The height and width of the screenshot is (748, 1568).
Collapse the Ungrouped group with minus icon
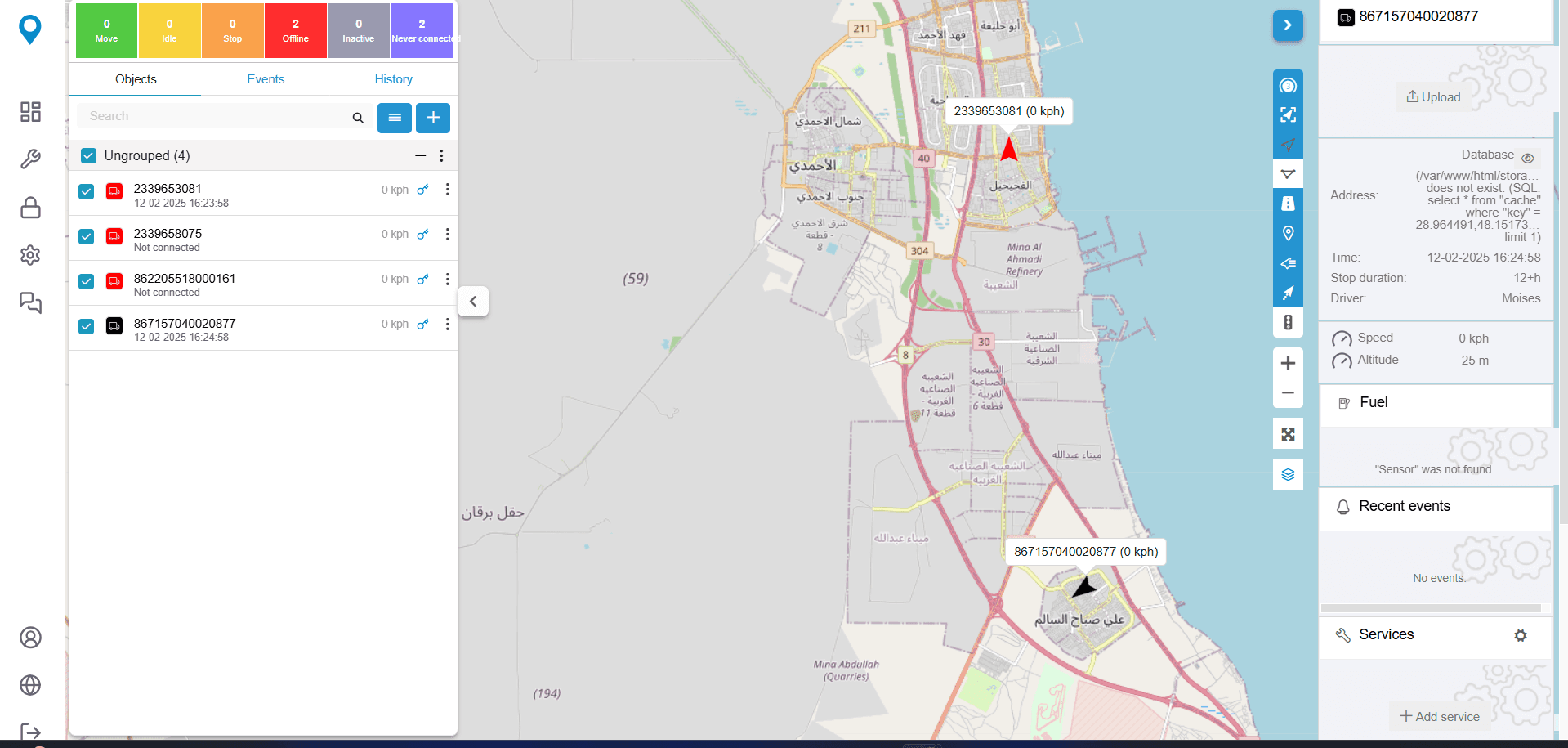421,155
